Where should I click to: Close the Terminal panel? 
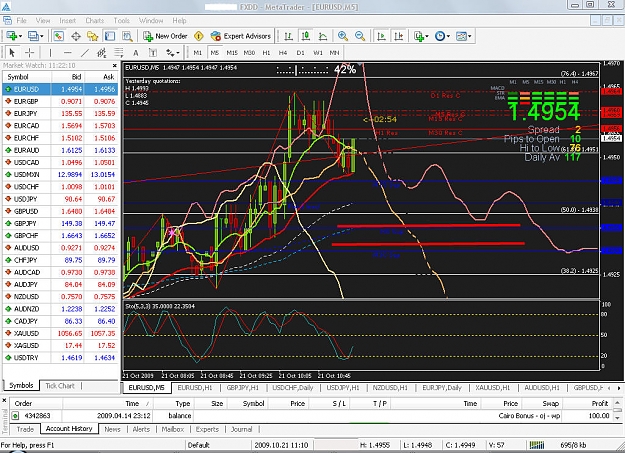point(5,400)
